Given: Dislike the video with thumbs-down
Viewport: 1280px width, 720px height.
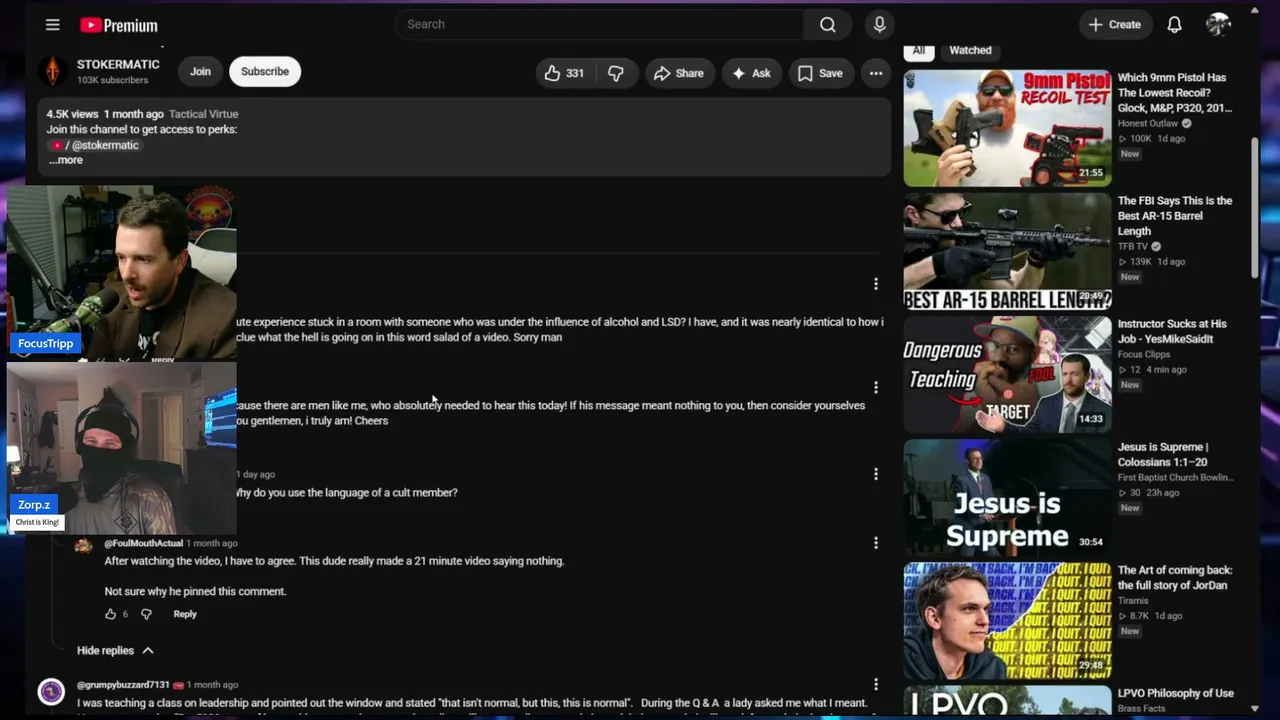Looking at the screenshot, I should pyautogui.click(x=616, y=73).
